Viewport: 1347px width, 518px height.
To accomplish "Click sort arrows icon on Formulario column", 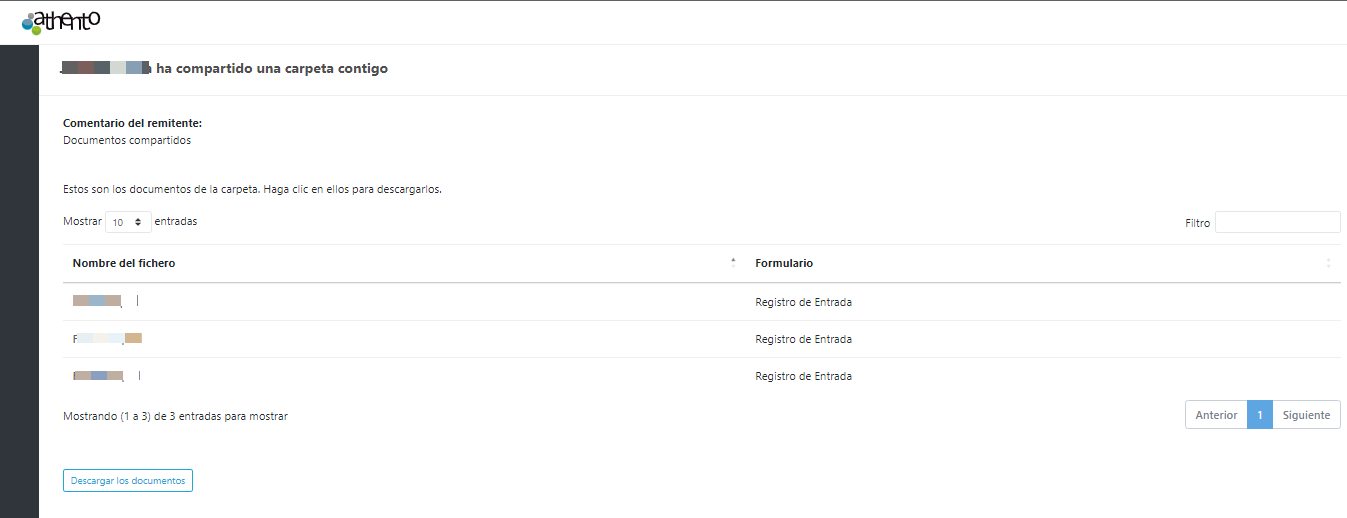I will [x=1328, y=263].
